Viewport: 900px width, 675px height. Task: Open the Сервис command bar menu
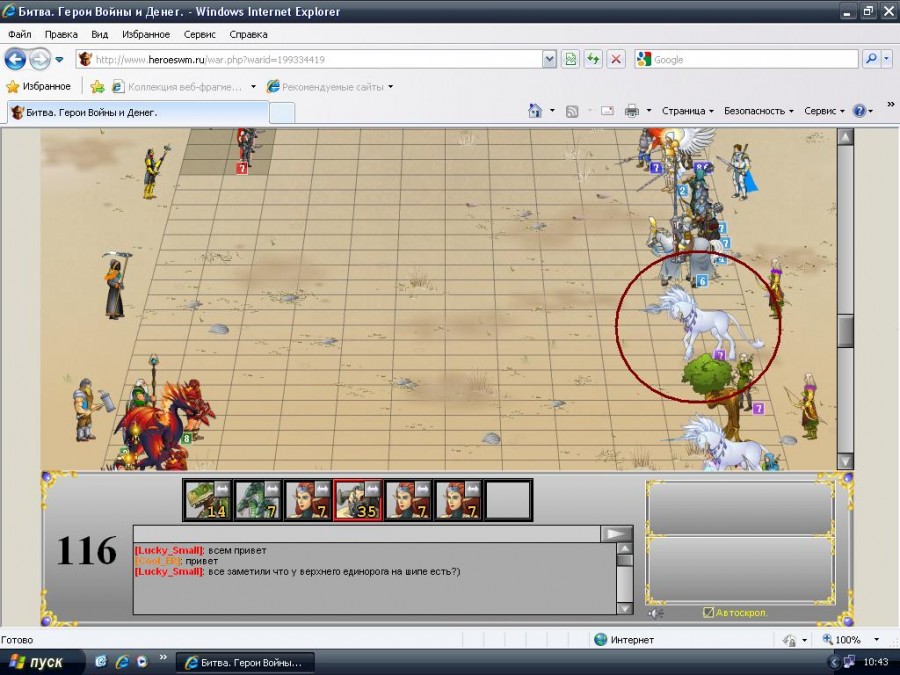[x=824, y=111]
